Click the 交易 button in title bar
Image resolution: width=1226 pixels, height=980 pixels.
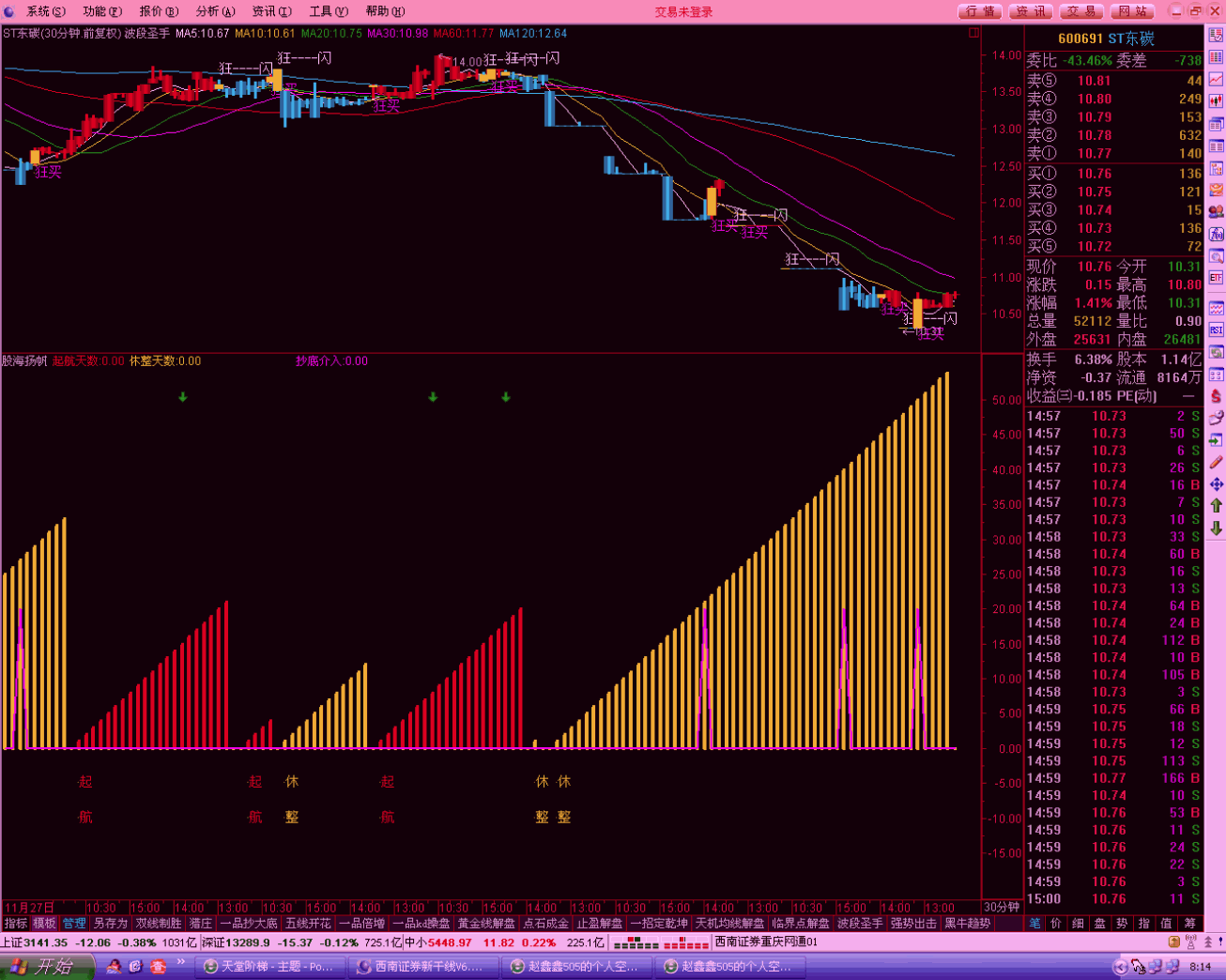click(1081, 11)
